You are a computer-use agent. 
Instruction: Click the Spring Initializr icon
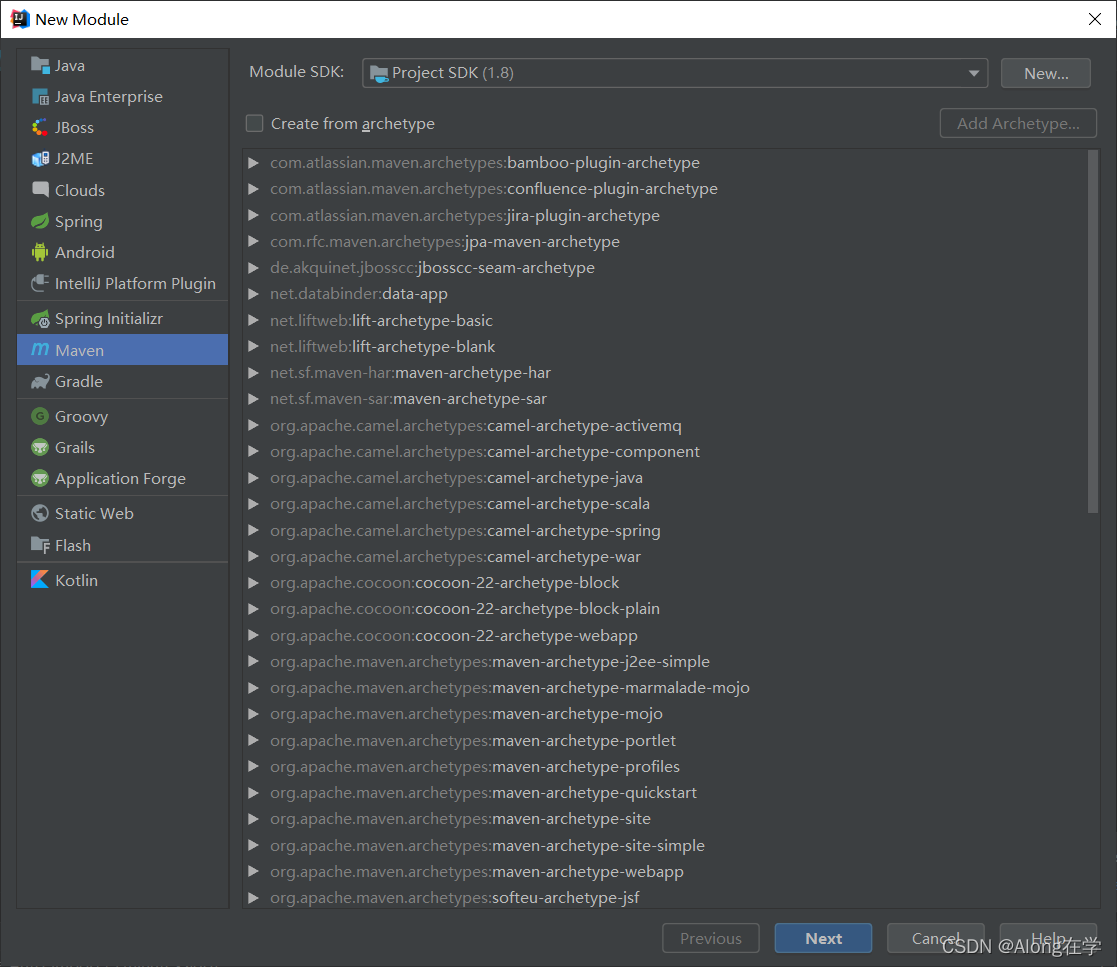pos(40,319)
